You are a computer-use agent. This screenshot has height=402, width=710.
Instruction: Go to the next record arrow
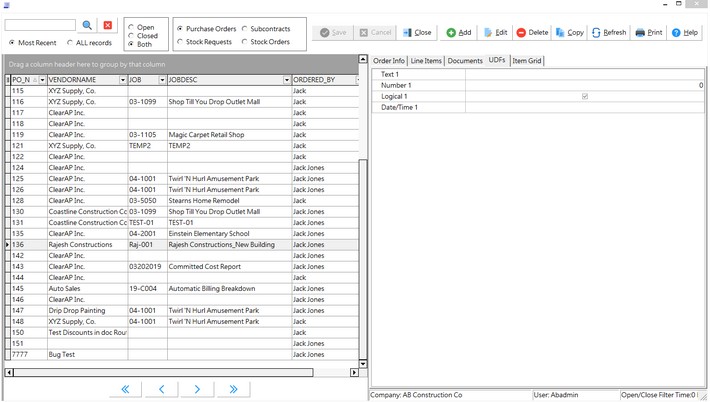197,389
